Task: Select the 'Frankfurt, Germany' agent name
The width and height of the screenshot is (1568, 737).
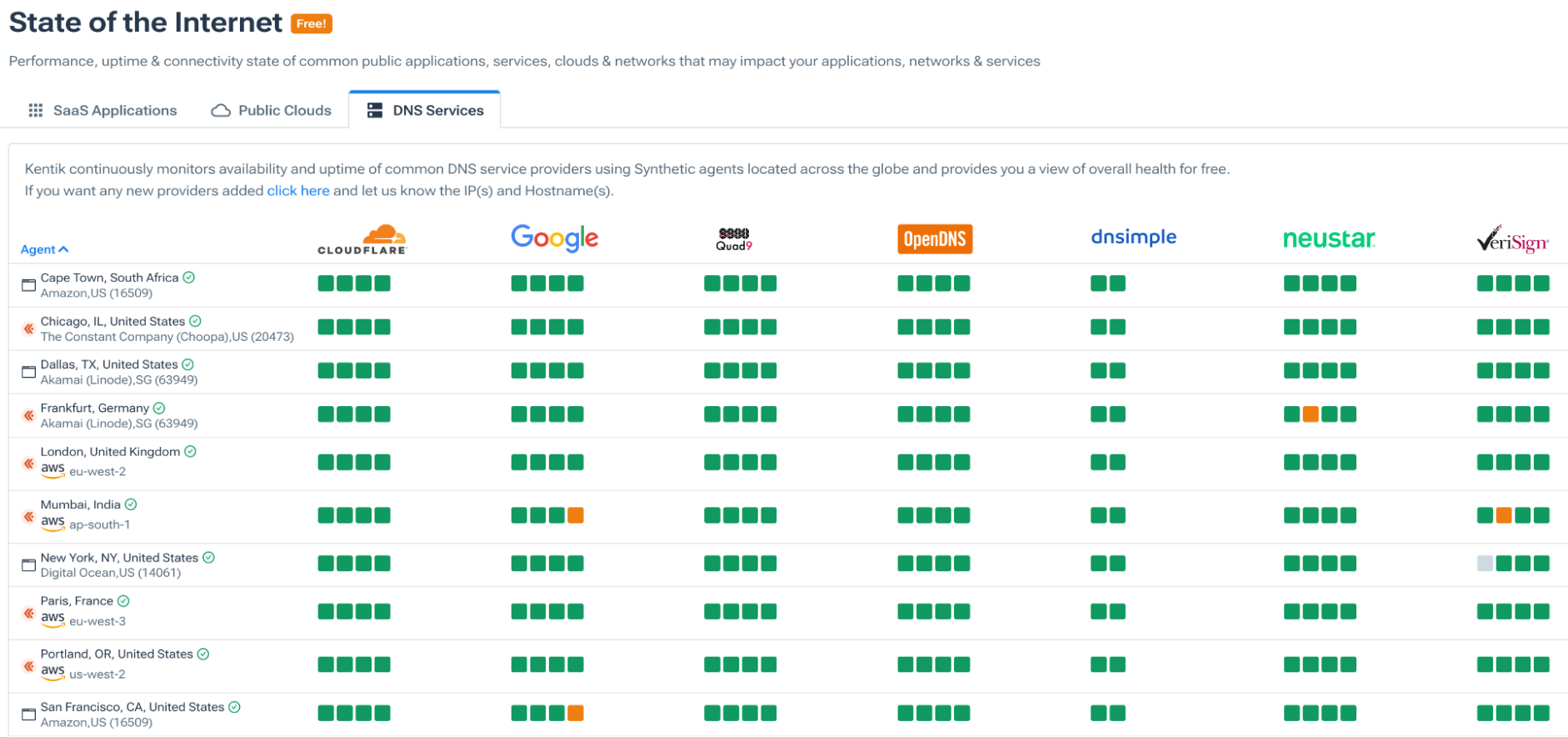Action: [x=95, y=408]
